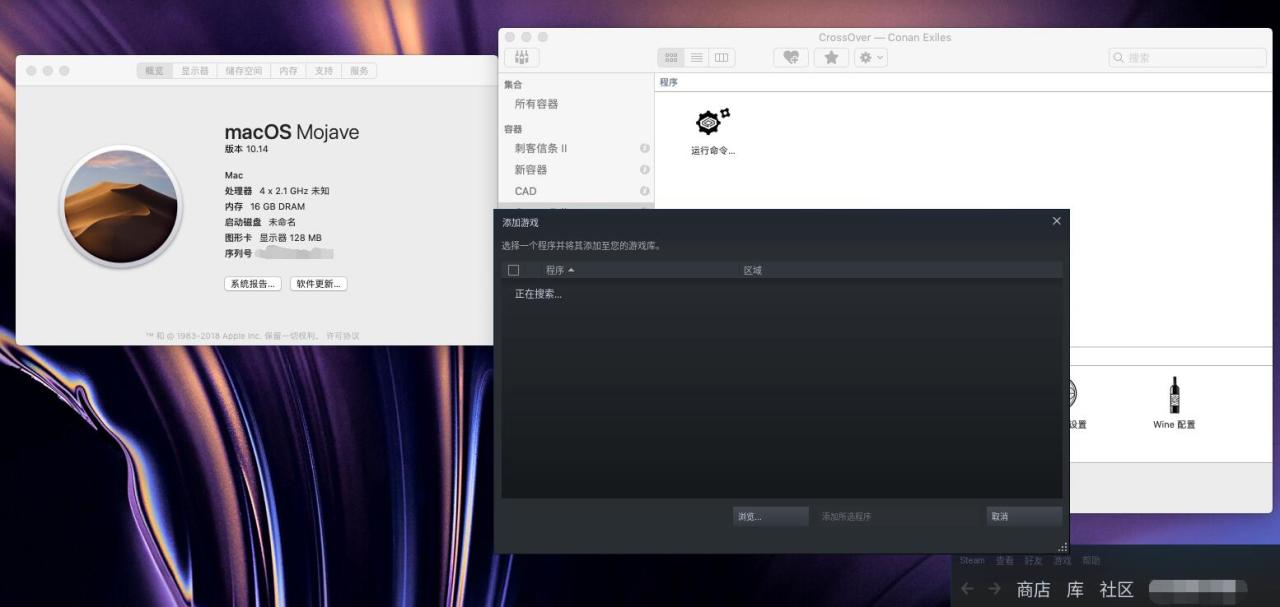Go to the Steam 商店 tab

[1033, 590]
